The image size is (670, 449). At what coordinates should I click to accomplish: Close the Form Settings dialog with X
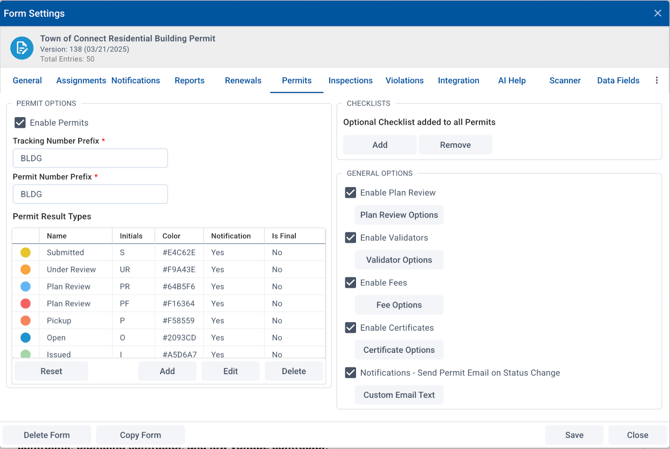click(657, 14)
